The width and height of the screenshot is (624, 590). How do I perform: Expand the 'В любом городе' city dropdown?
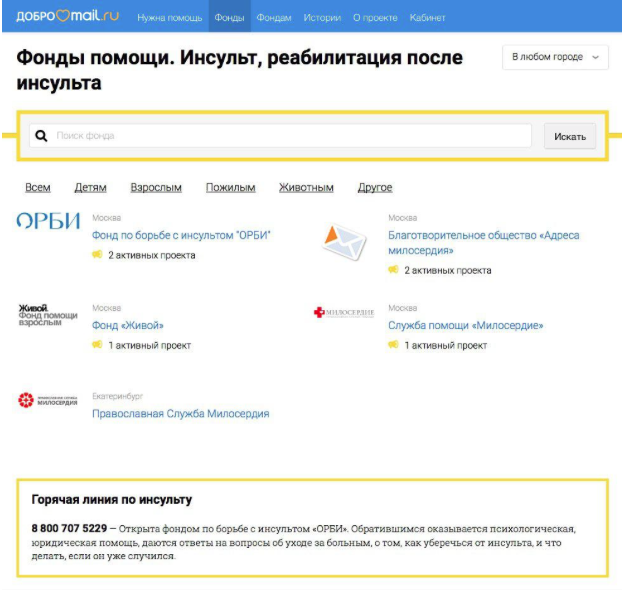(555, 57)
